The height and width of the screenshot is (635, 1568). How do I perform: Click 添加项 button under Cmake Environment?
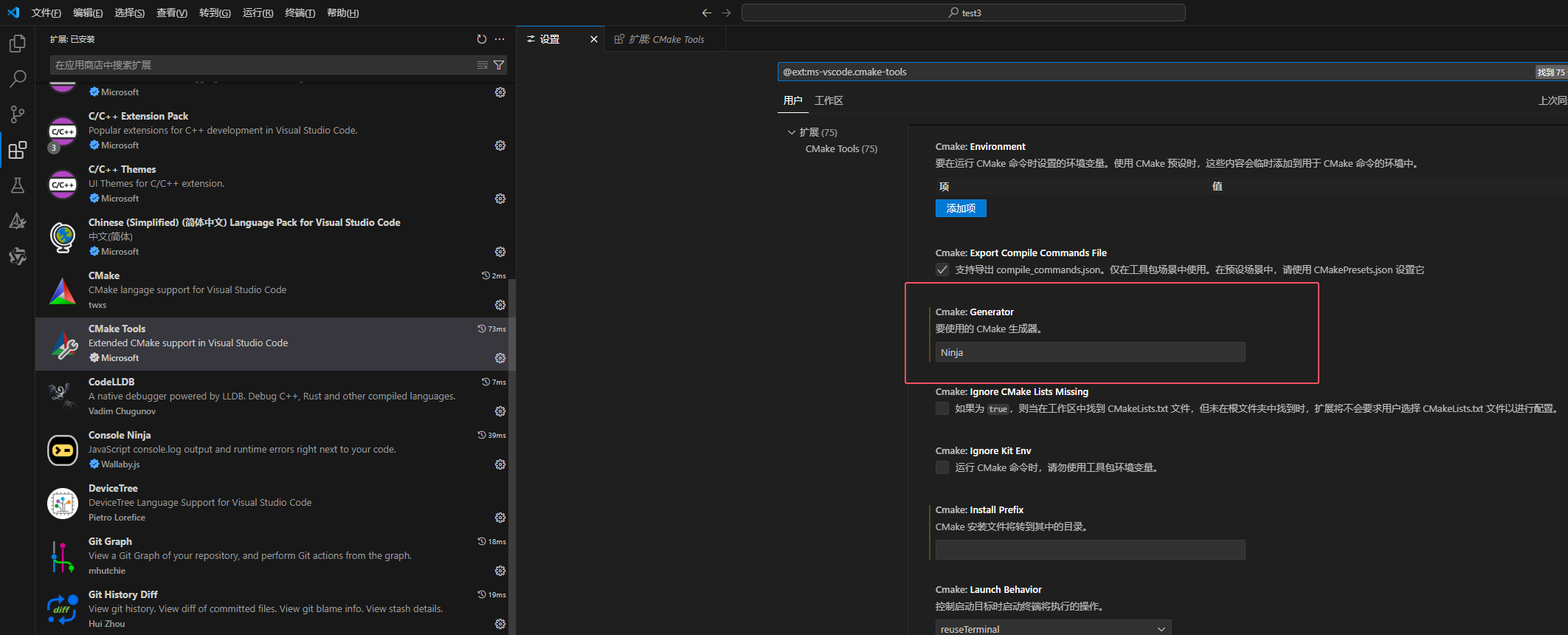tap(961, 208)
